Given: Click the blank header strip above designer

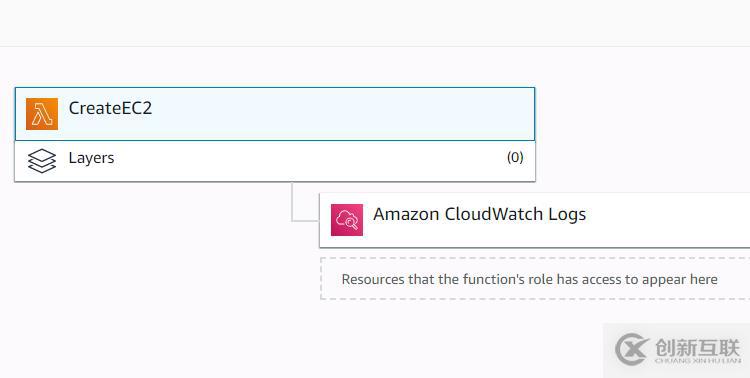Looking at the screenshot, I should [375, 23].
